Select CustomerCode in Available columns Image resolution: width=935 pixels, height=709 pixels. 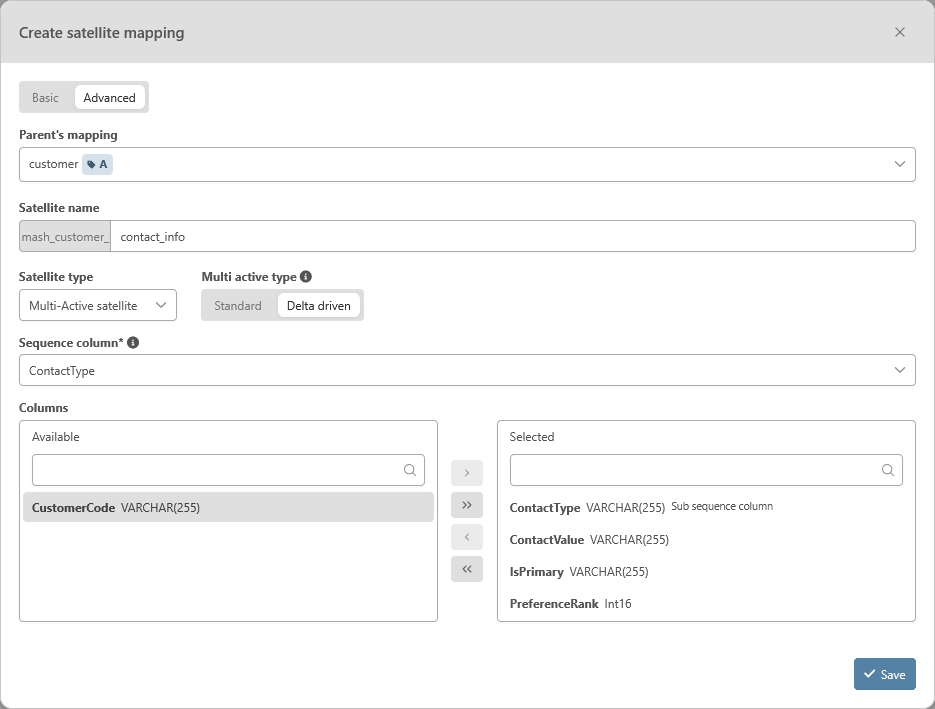[x=228, y=507]
